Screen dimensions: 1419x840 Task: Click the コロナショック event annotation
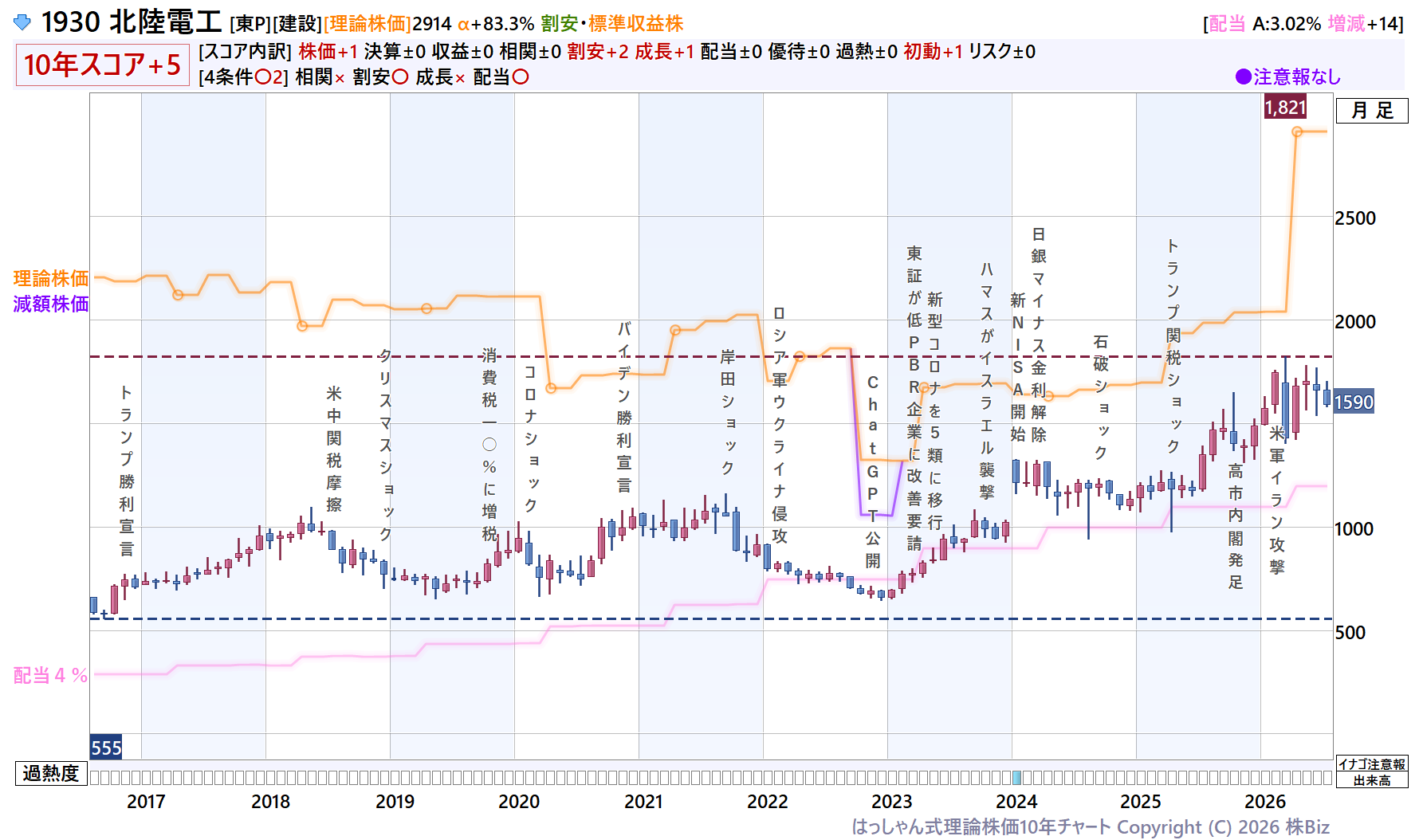click(530, 438)
